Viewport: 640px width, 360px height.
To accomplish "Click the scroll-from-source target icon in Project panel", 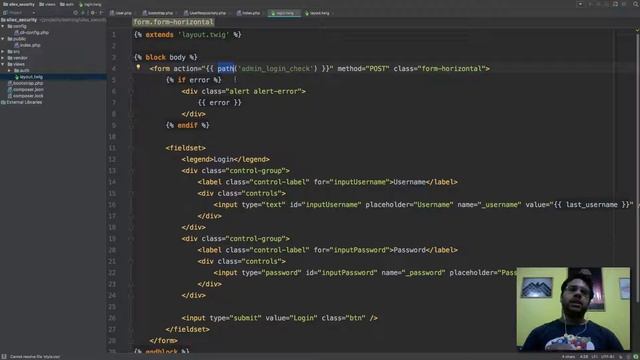I will tap(76, 13).
